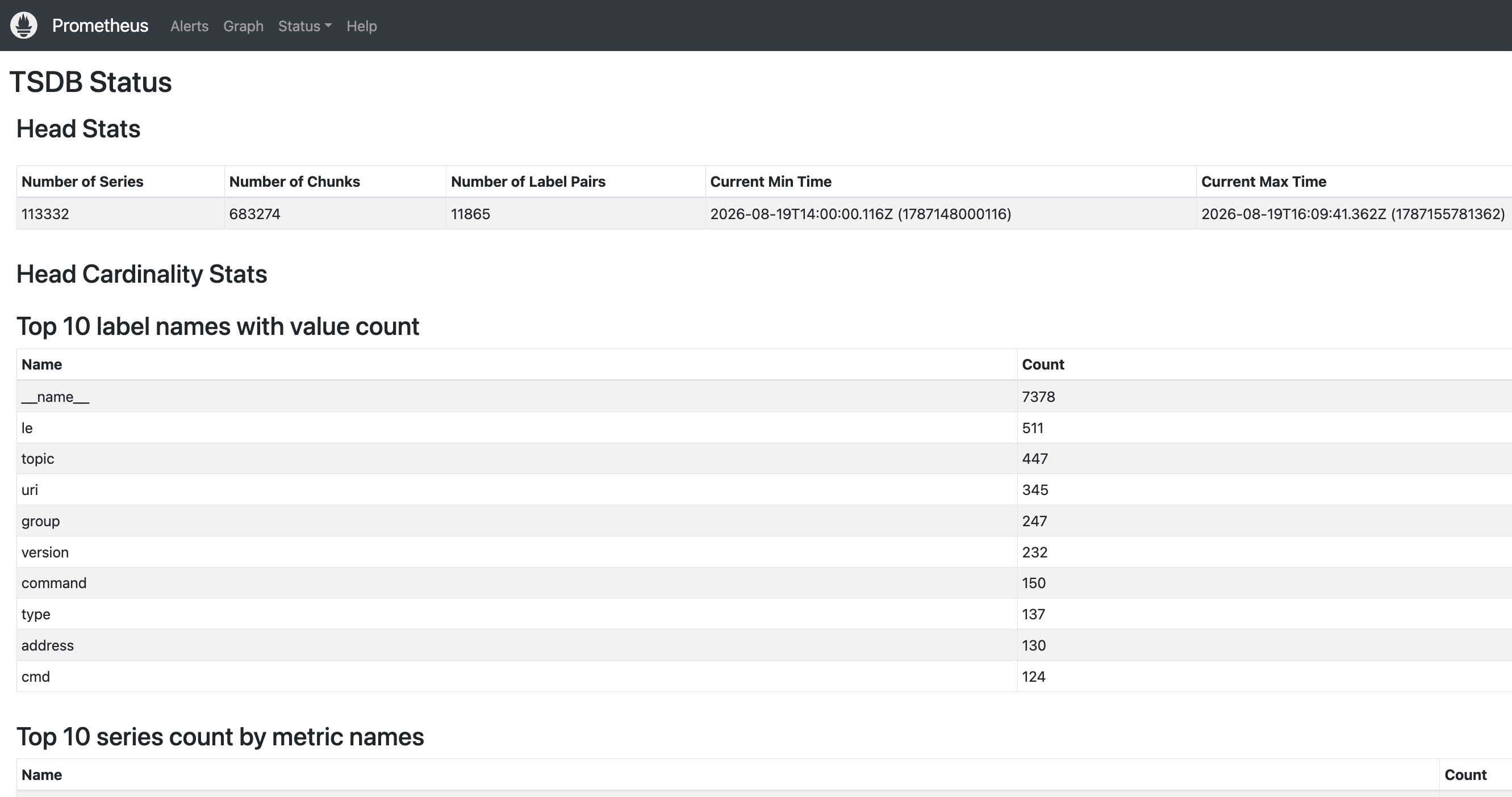Click the topic label row
This screenshot has width=1512, height=797.
(764, 459)
